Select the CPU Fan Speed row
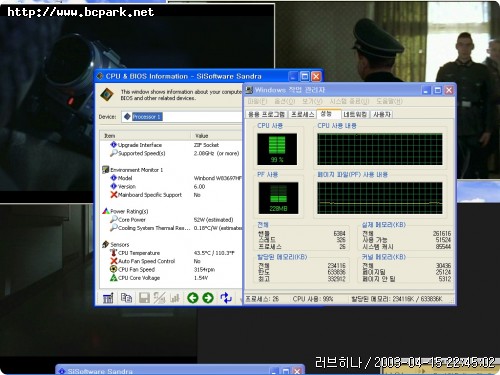 tap(171, 269)
